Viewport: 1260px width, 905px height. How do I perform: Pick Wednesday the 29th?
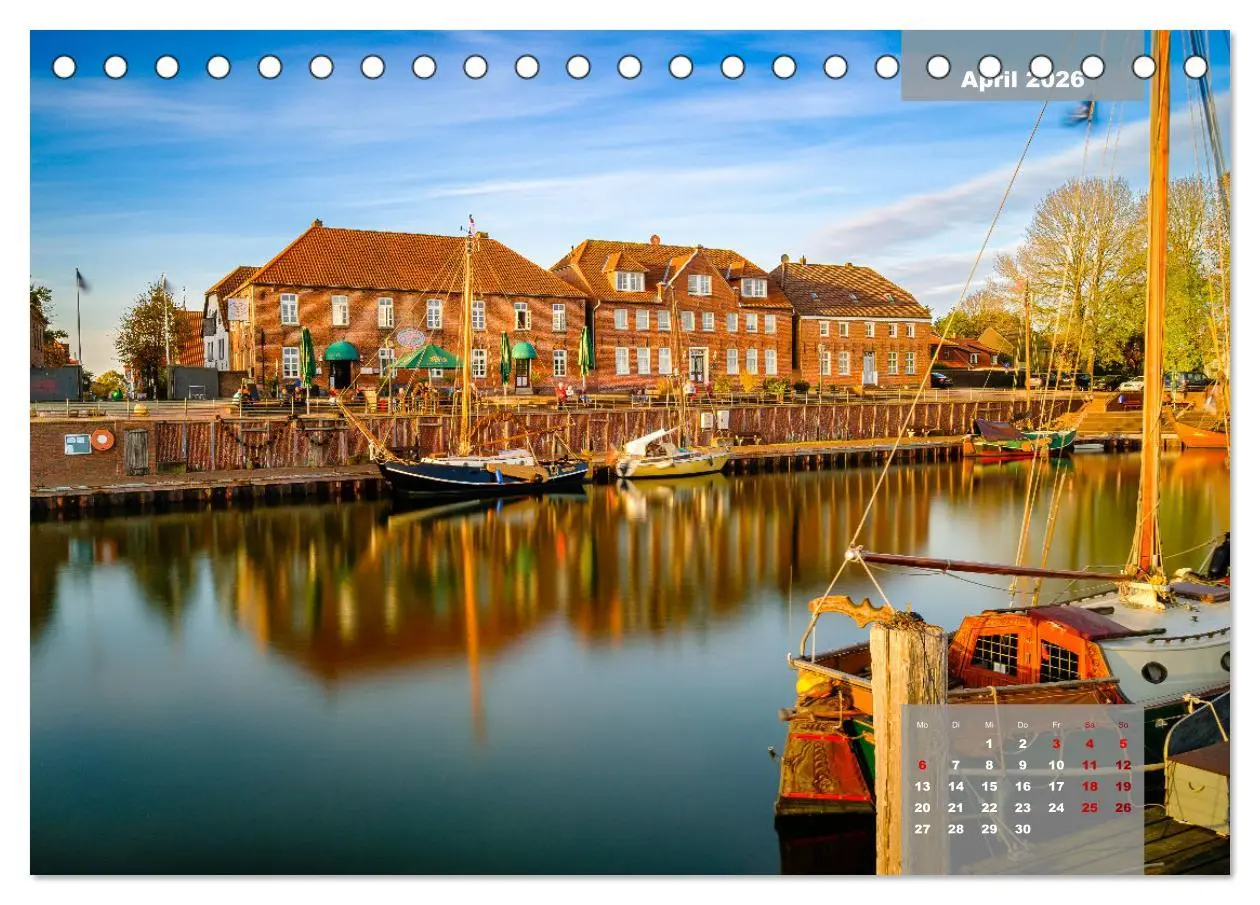tap(989, 829)
